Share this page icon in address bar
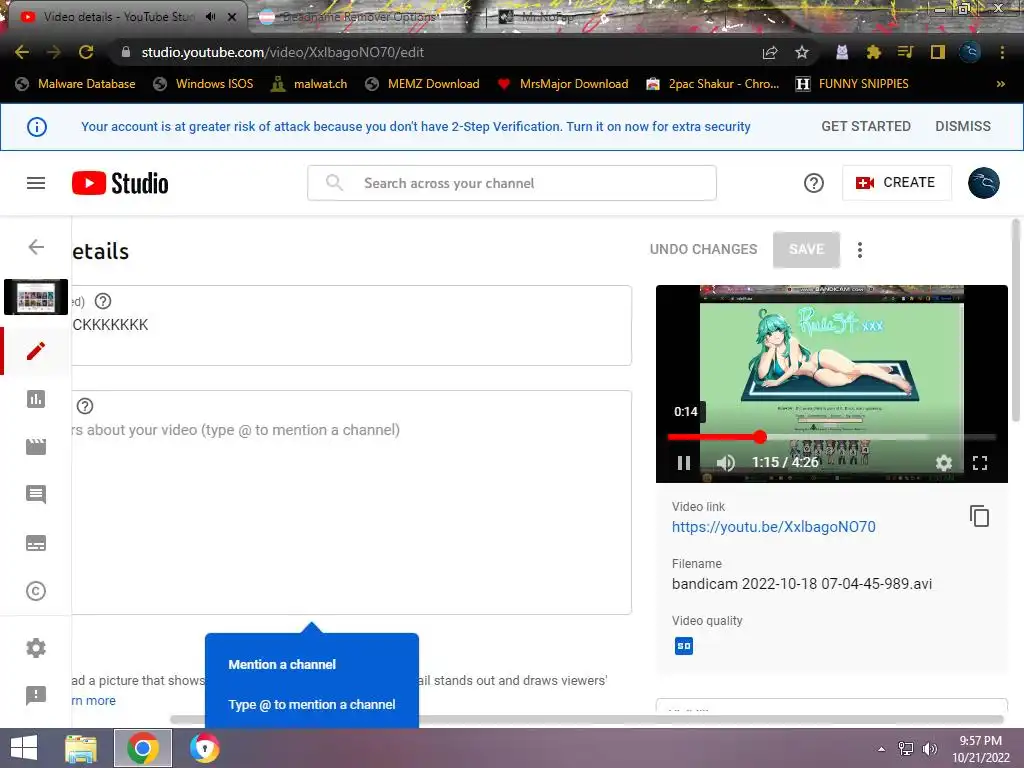The image size is (1024, 768). [770, 52]
